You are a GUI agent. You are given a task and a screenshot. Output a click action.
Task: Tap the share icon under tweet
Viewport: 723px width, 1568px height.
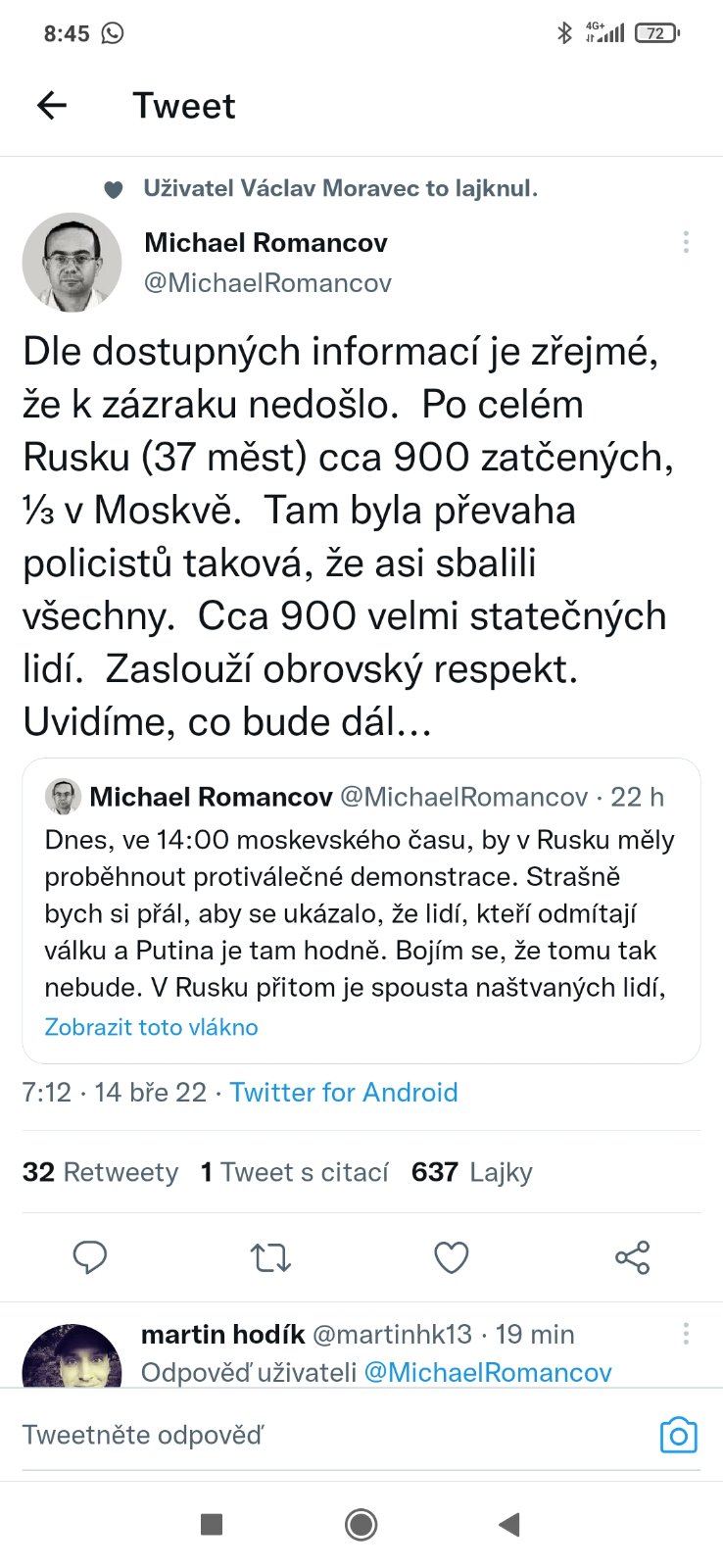click(x=632, y=1256)
